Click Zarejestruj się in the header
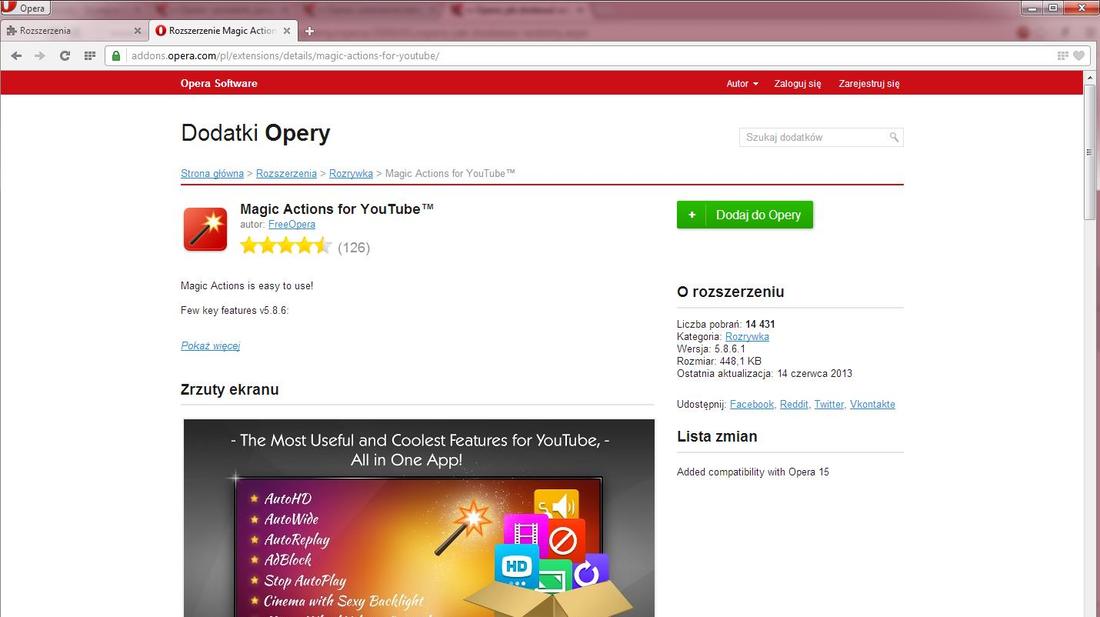Viewport: 1100px width, 617px height. coord(869,83)
